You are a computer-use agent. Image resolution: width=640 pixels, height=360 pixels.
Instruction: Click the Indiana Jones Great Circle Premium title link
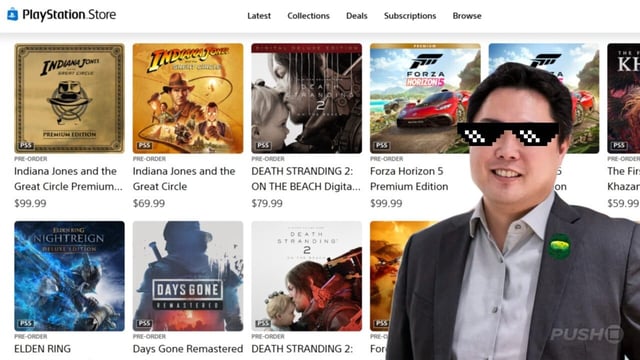68,179
